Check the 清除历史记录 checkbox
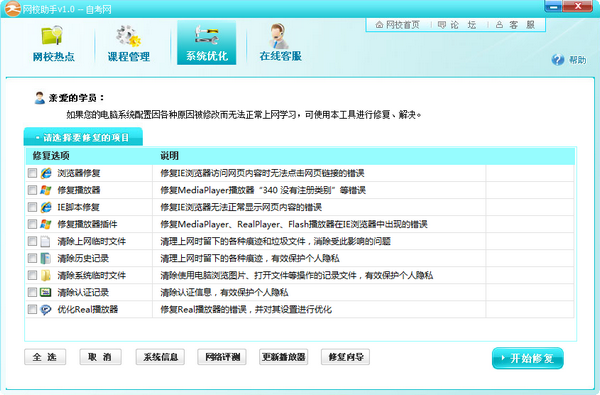 point(33,258)
